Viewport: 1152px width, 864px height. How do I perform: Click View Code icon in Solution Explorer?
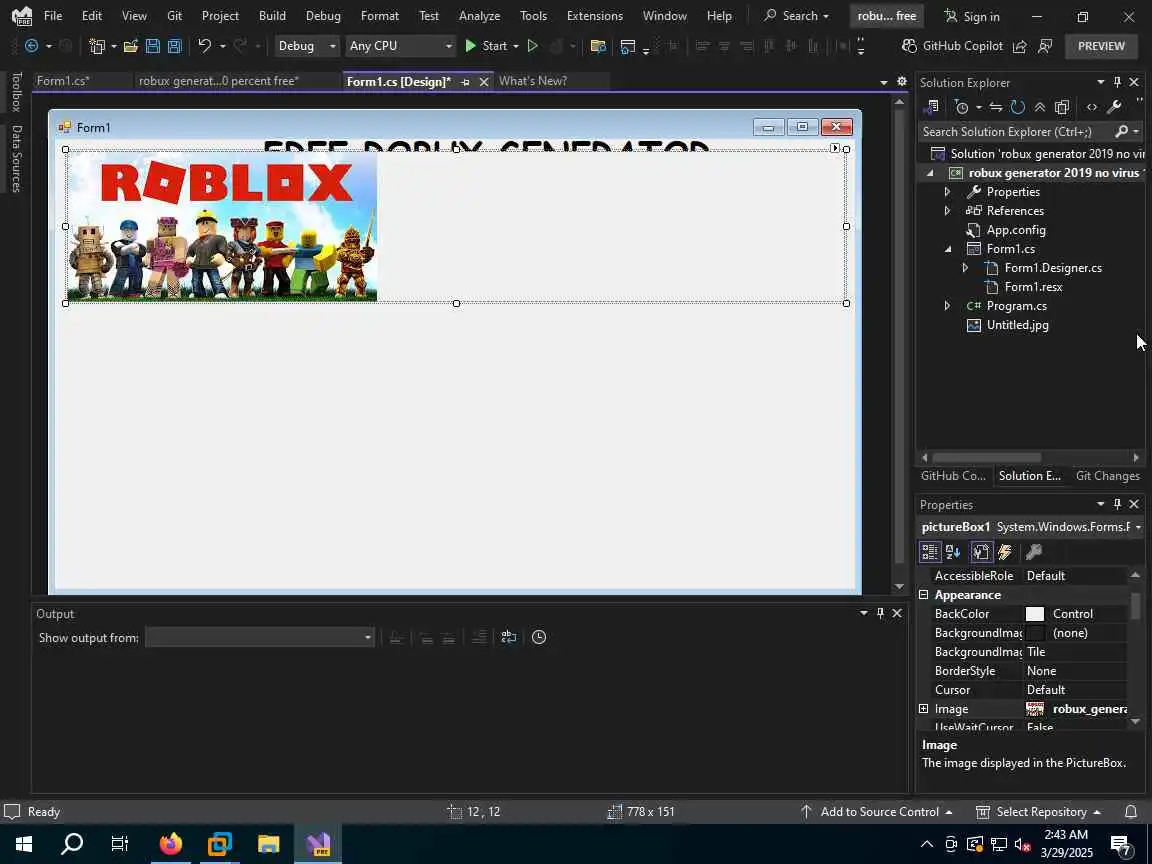coord(1092,107)
